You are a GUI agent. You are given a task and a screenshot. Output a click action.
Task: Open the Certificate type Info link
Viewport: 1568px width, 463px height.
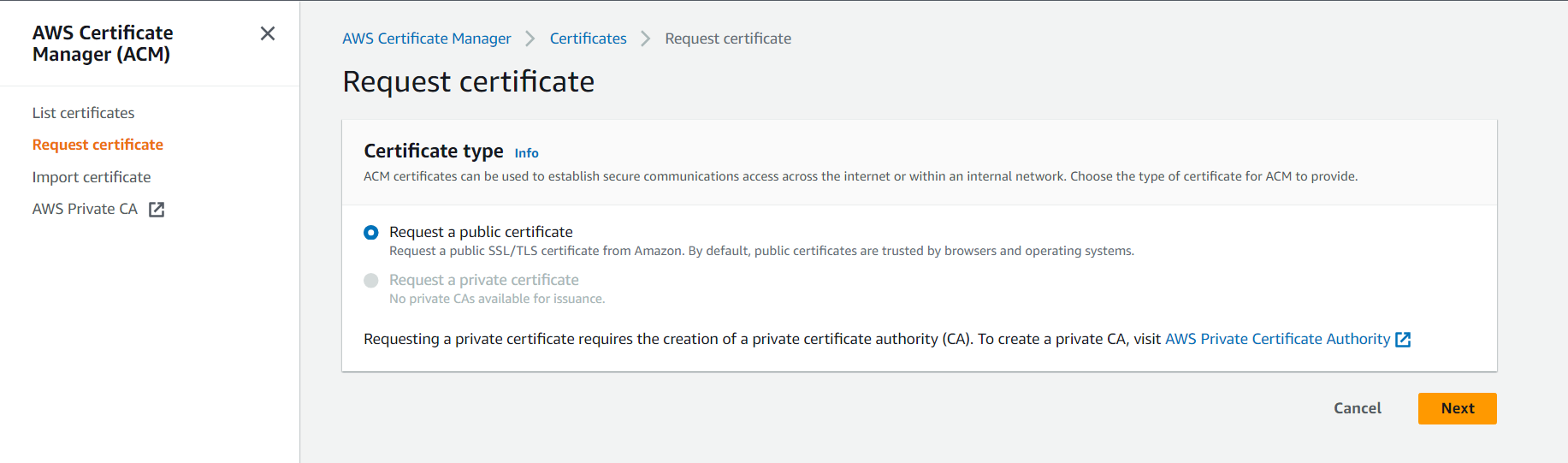[x=526, y=153]
